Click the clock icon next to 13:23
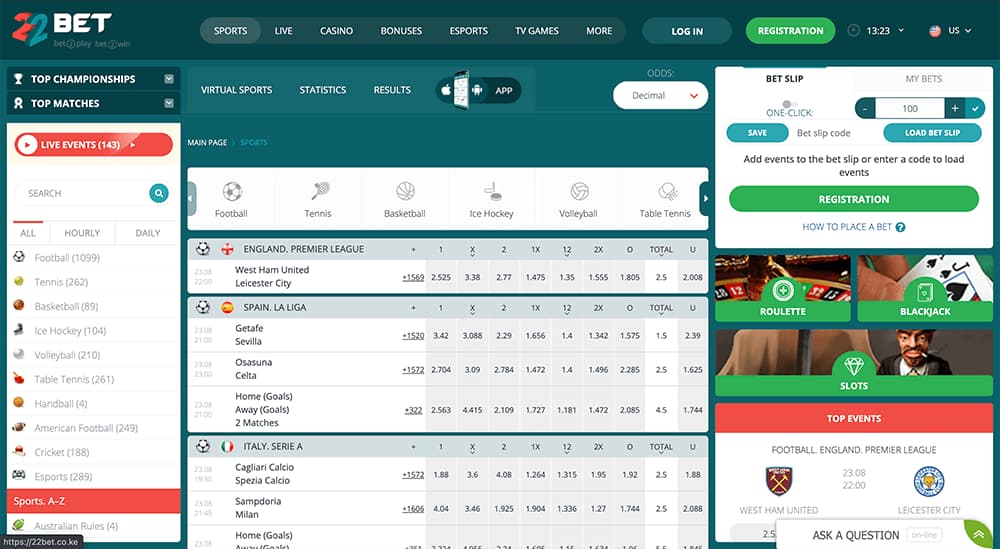Viewport: 1000px width, 549px height. tap(853, 30)
